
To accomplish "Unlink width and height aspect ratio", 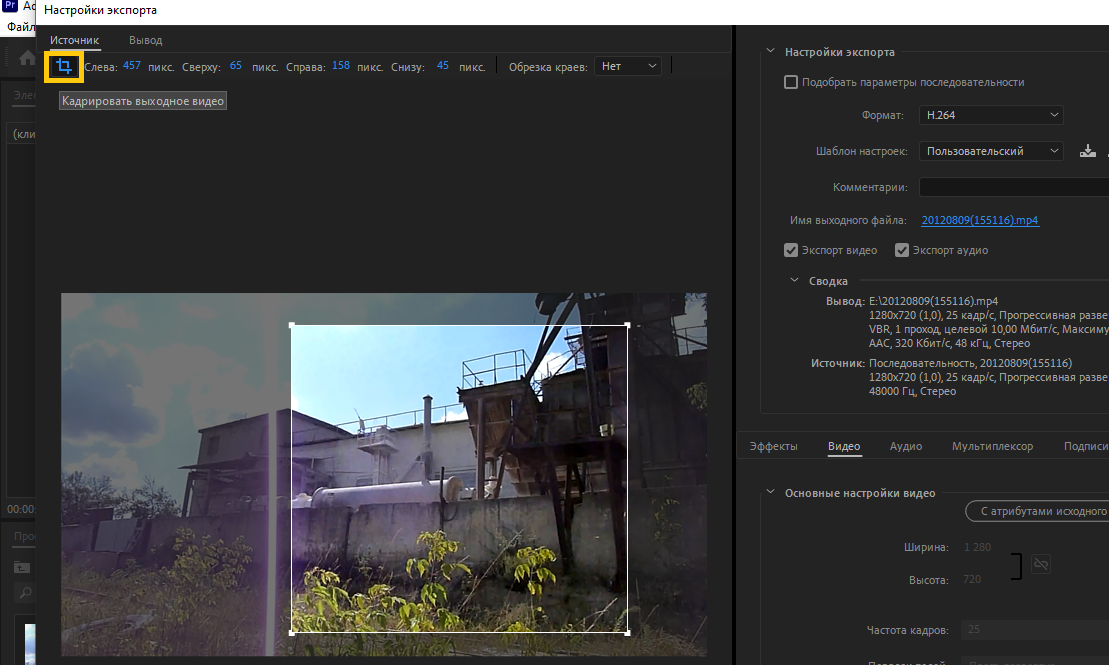I will 1040,564.
